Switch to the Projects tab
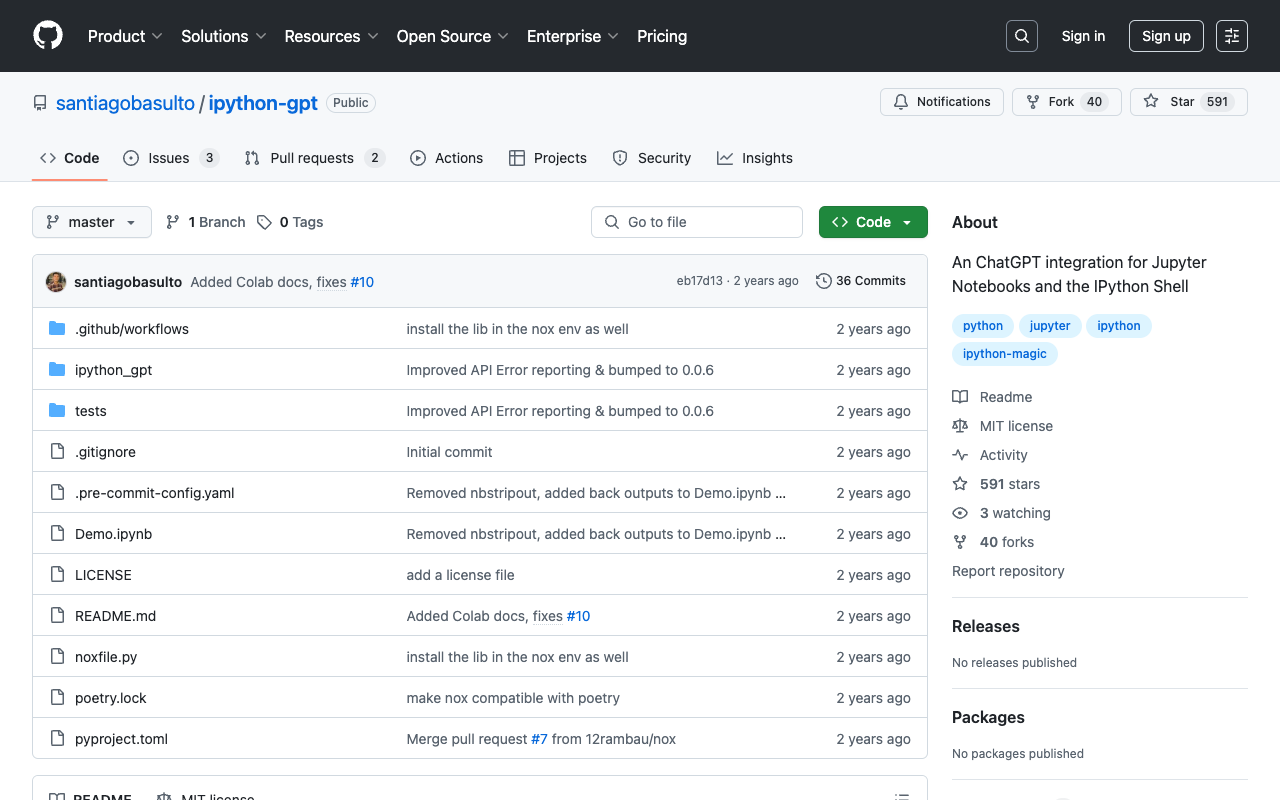Screen dimensions: 1280x800 548,158
